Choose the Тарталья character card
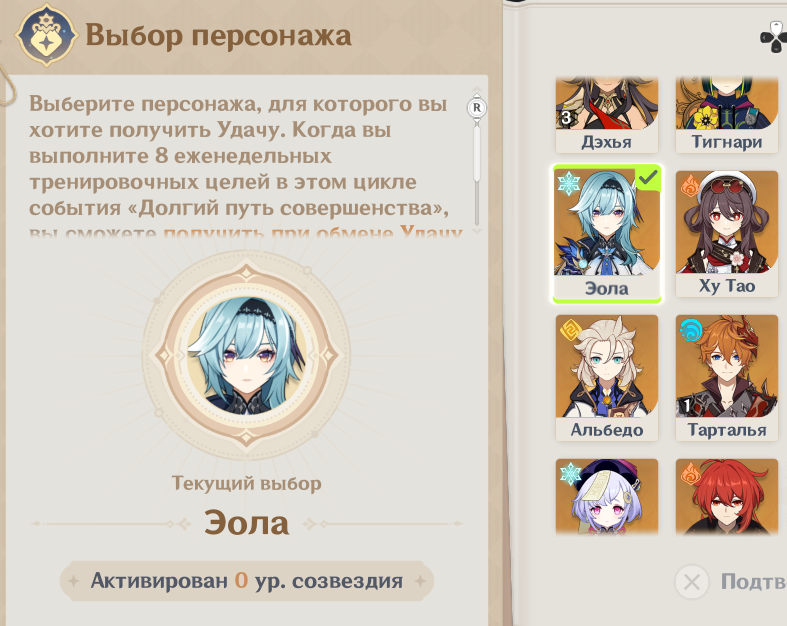The image size is (787, 626). pyautogui.click(x=727, y=378)
